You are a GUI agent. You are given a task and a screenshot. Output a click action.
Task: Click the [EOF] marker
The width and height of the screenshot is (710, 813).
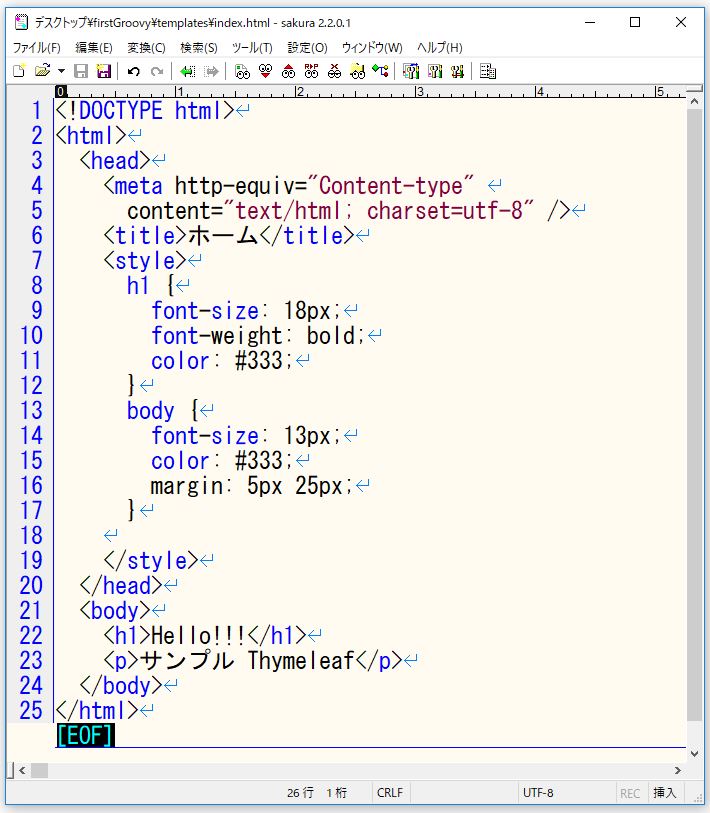85,735
